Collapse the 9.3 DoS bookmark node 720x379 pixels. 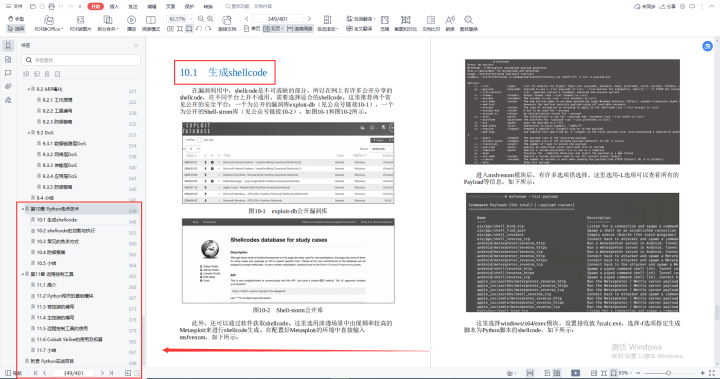coord(29,133)
